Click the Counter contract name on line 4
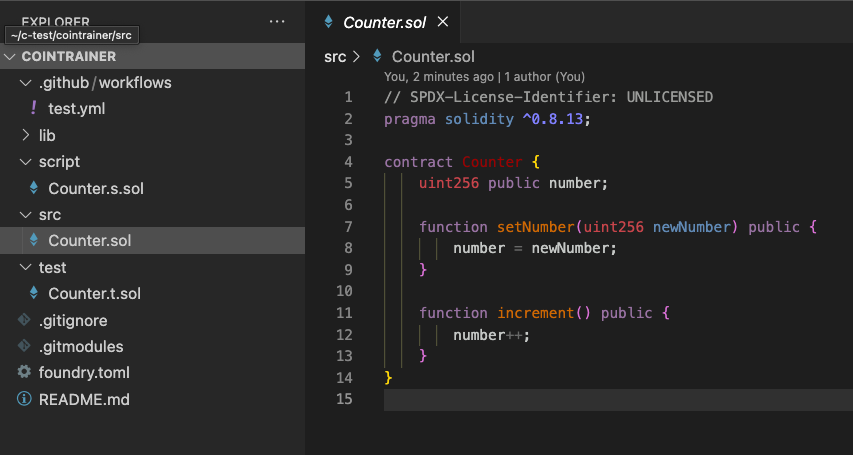 [x=492, y=162]
